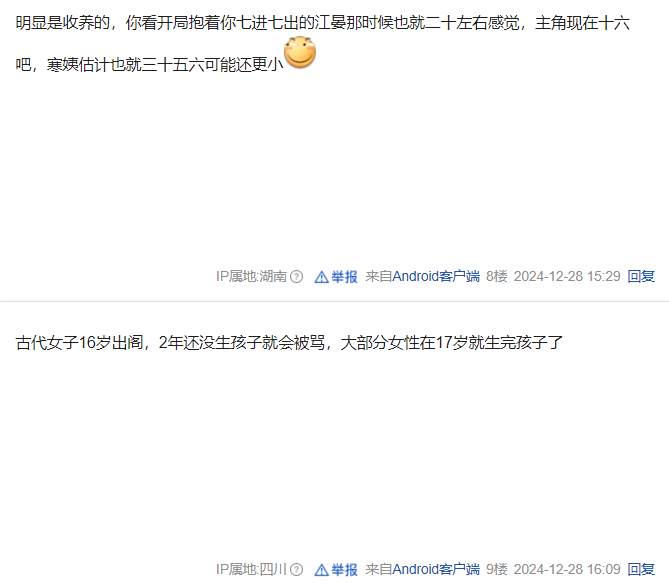Click the warning triangle icon on the 8楼 post
The image size is (669, 588).
(x=321, y=277)
